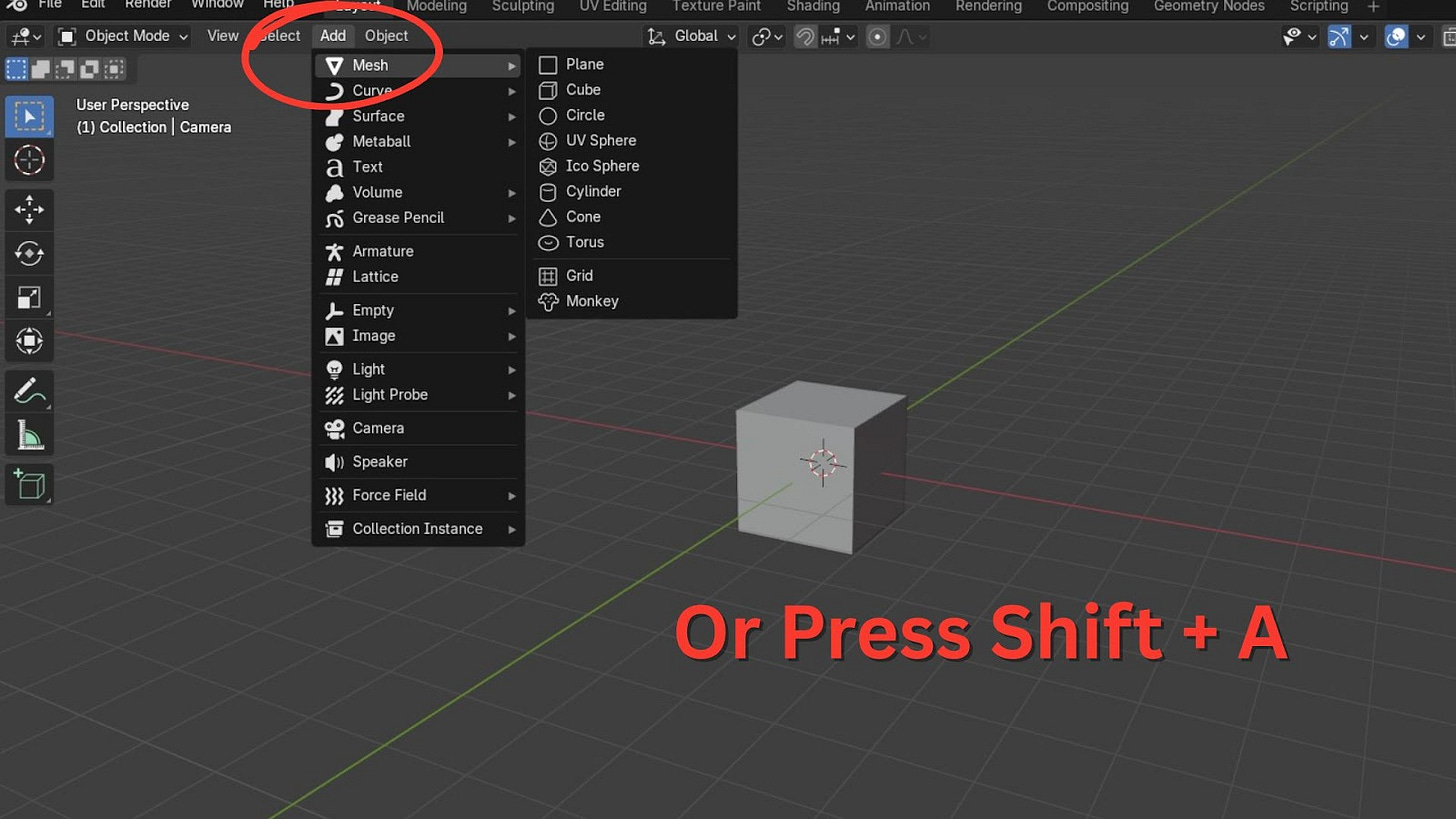1456x819 pixels.
Task: Open the View menu in header
Action: pyautogui.click(x=223, y=36)
